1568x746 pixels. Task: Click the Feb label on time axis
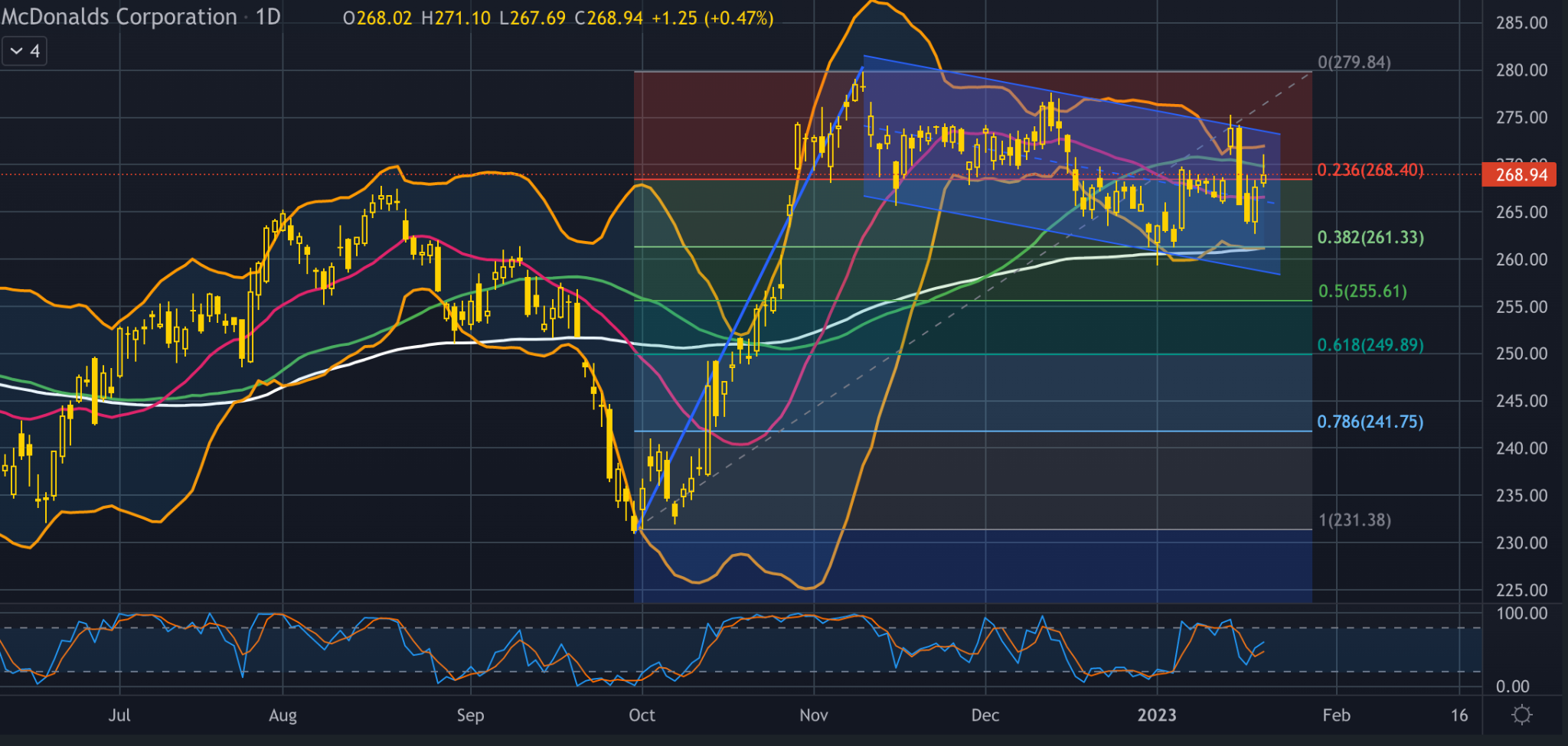point(1336,715)
